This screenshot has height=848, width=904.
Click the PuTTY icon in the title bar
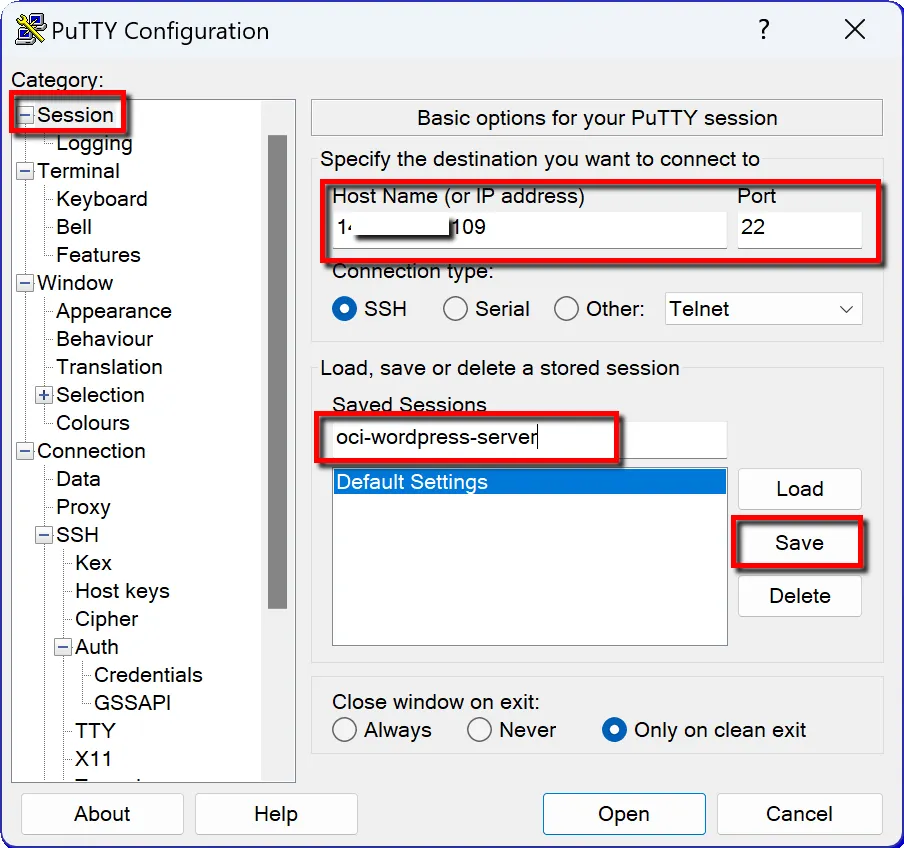tap(30, 31)
